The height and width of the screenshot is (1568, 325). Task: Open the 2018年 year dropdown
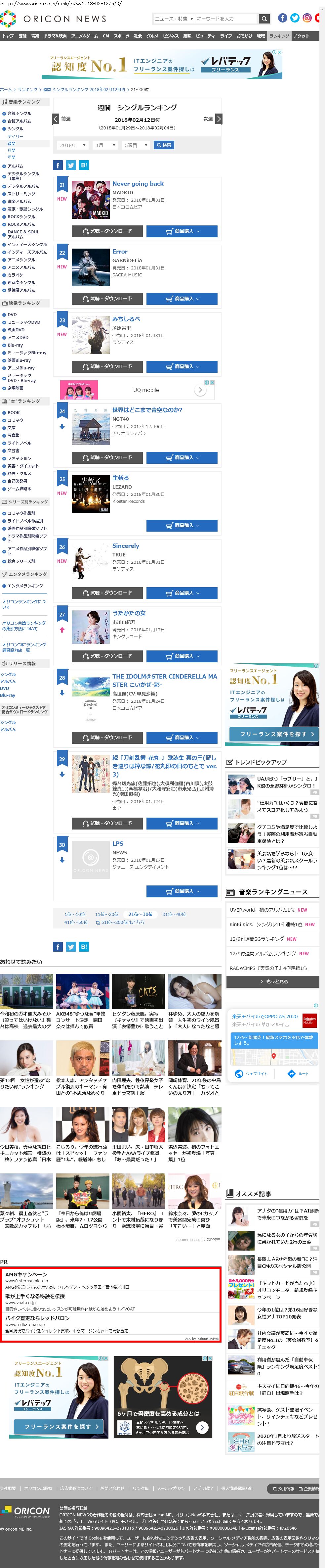pyautogui.click(x=73, y=145)
